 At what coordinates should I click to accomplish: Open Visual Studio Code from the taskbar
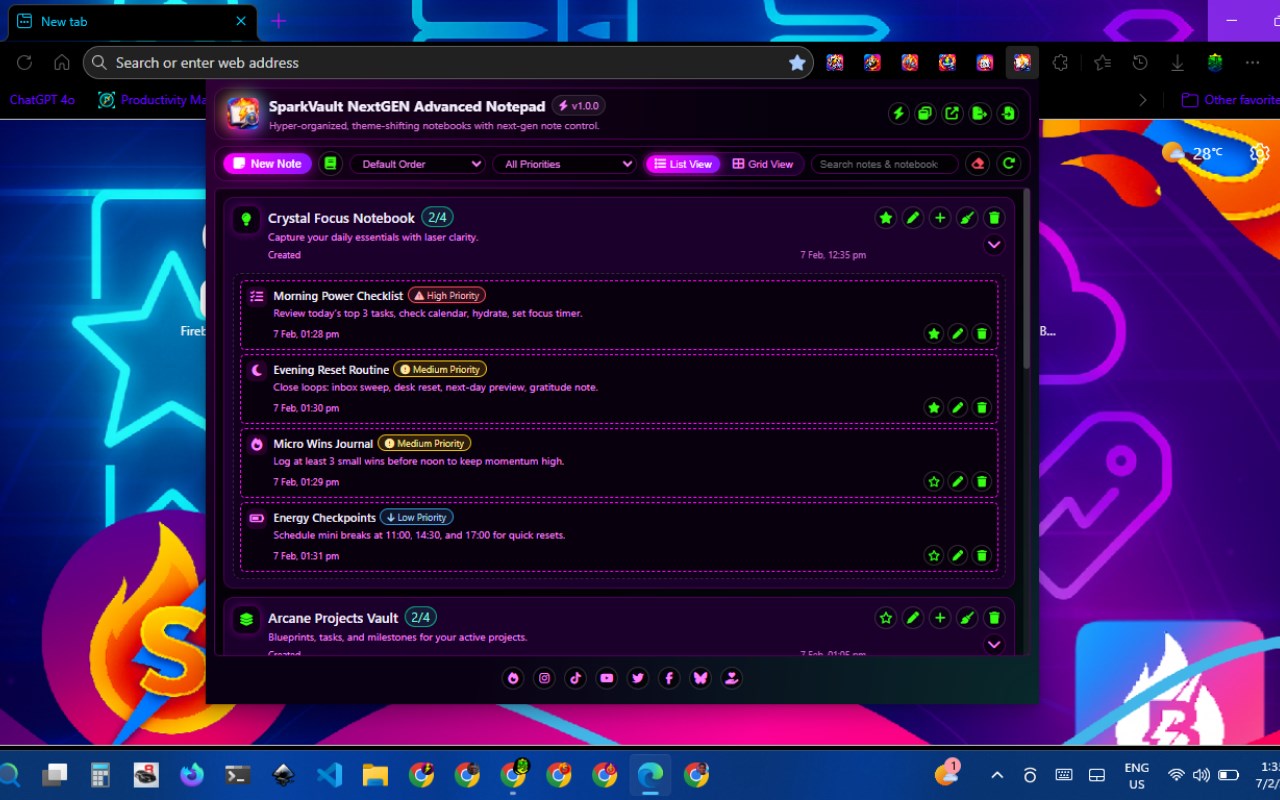[329, 774]
